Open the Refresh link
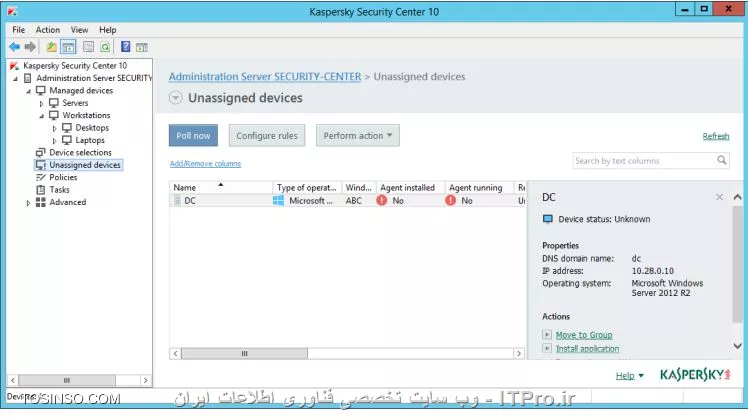Screen dimensions: 748x420 pyautogui.click(x=716, y=136)
